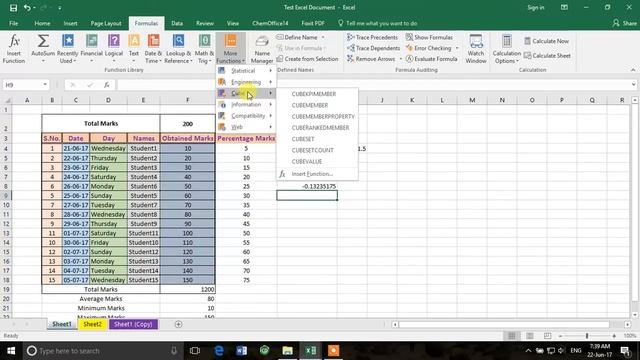640x360 pixels.
Task: Switch to the Insert ribbon tab
Action: 70,23
